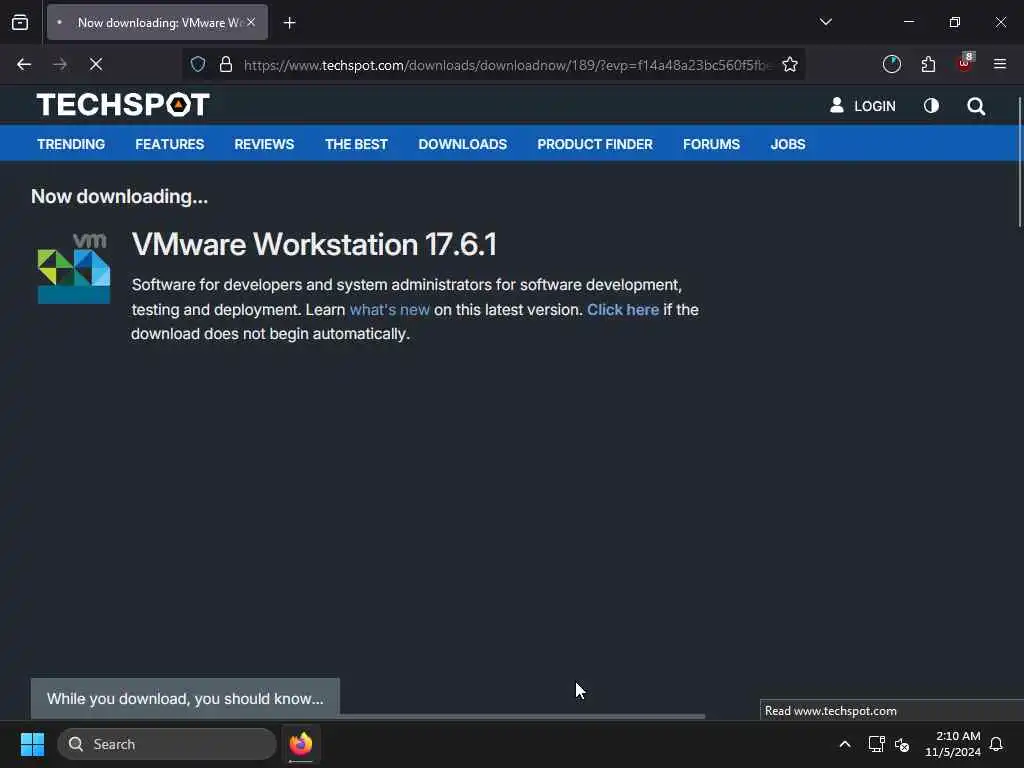The height and width of the screenshot is (768, 1024).
Task: Open the muted volume tray icon
Action: pos(902,744)
